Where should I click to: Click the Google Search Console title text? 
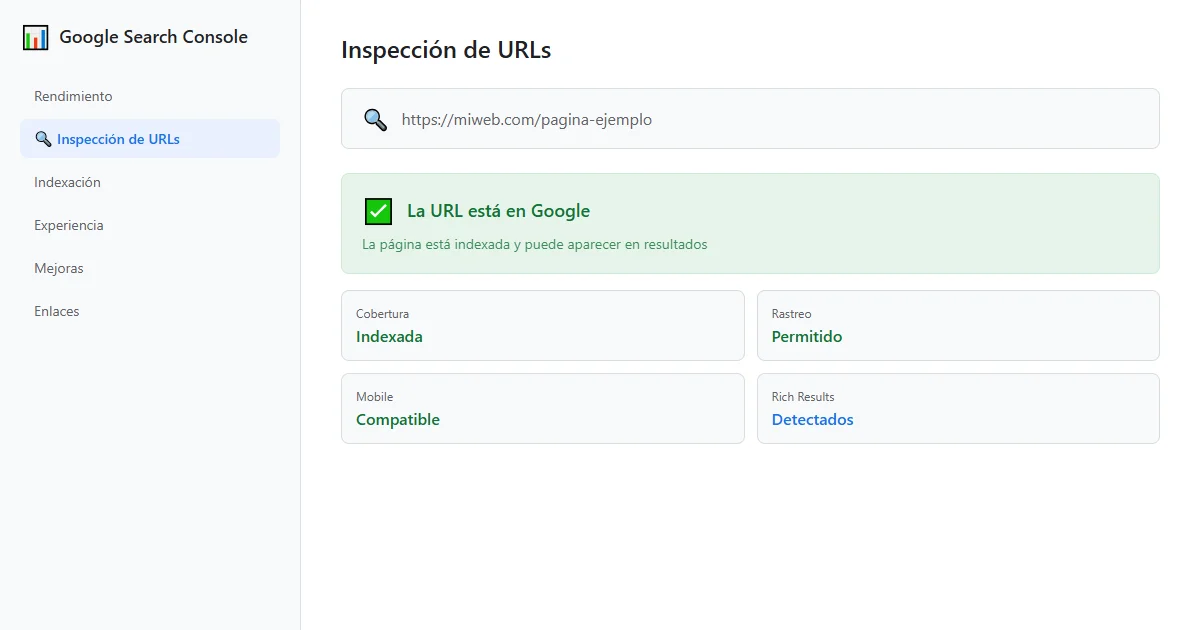(x=154, y=37)
